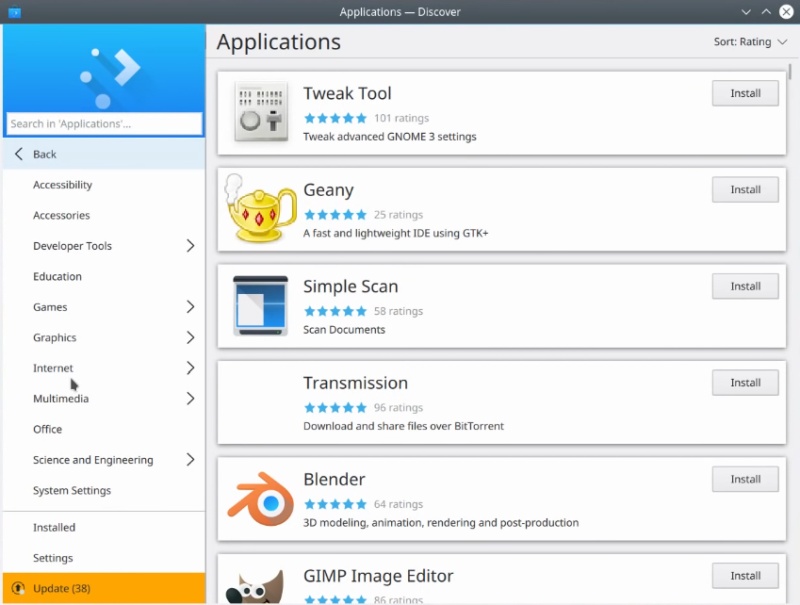Open the Simple Scan title

pyautogui.click(x=351, y=287)
